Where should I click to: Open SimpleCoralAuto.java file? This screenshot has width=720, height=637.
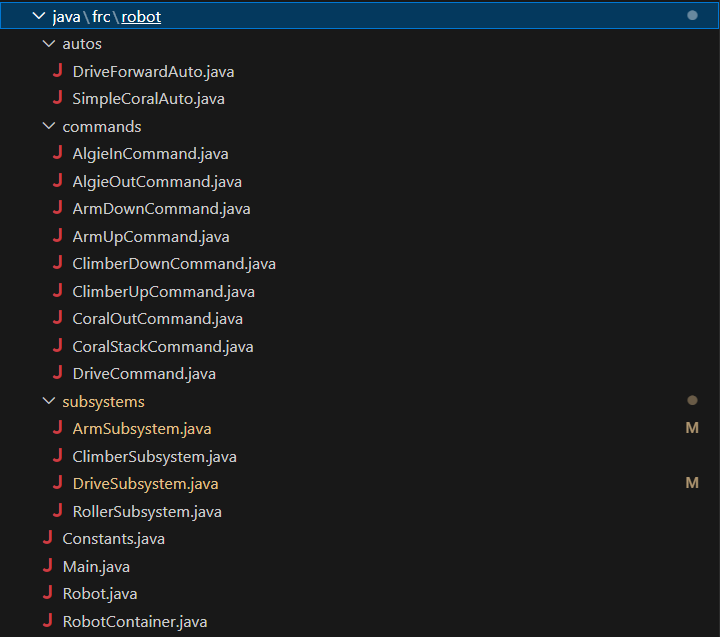point(148,99)
